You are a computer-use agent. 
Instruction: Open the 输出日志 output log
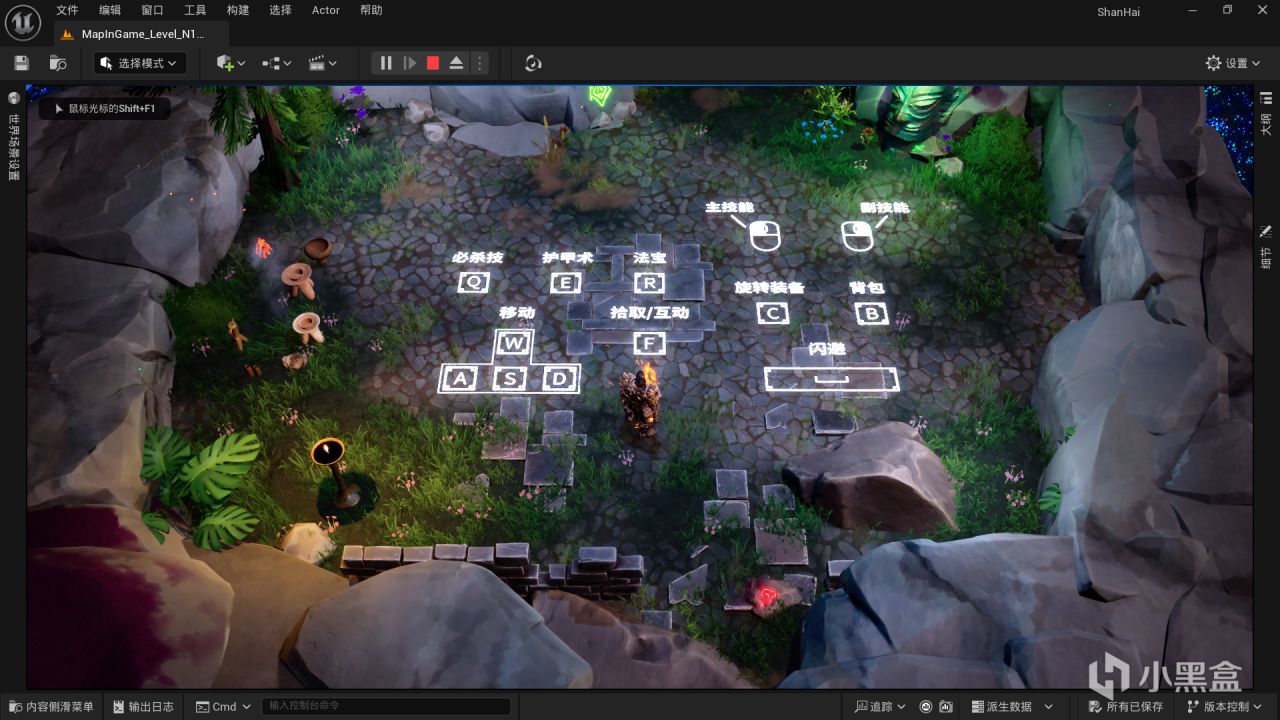(143, 706)
